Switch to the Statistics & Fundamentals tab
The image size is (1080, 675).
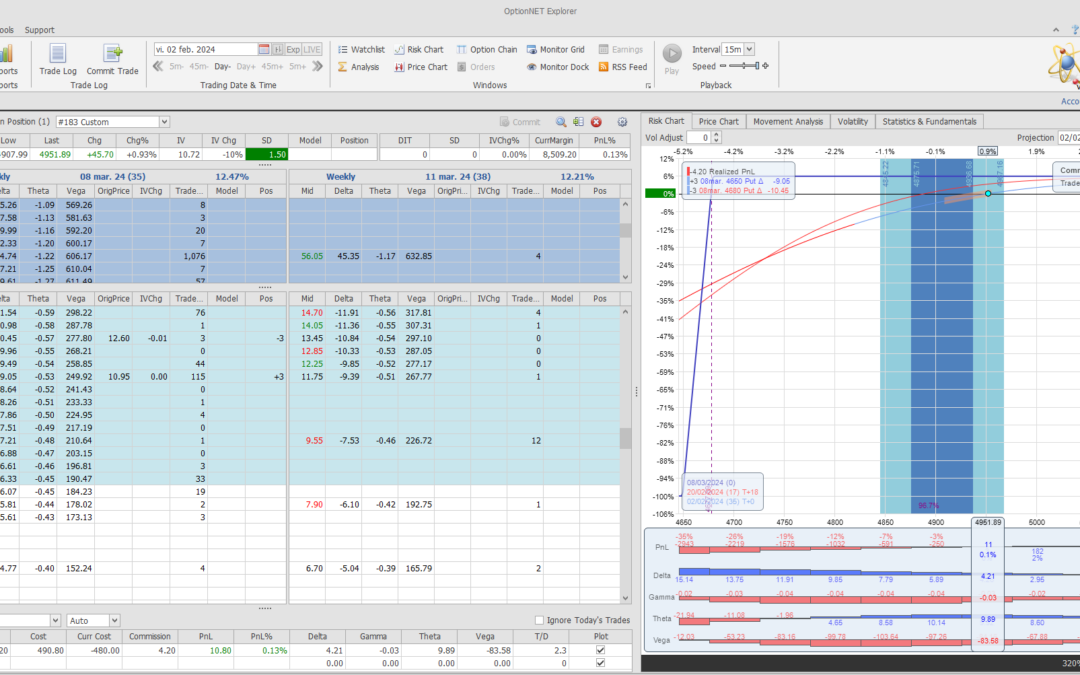(929, 121)
